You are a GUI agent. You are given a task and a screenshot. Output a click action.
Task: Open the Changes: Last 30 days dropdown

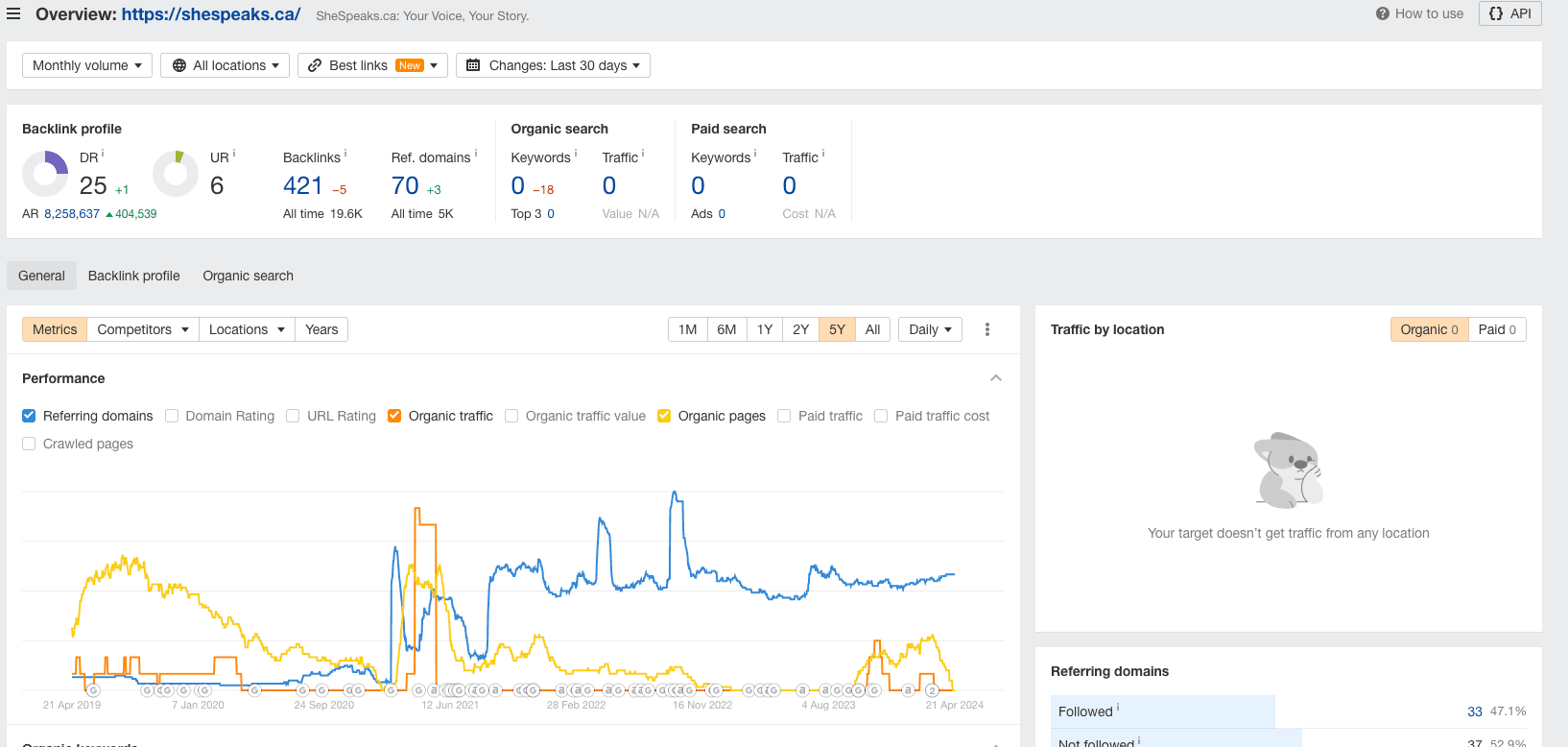pyautogui.click(x=553, y=65)
